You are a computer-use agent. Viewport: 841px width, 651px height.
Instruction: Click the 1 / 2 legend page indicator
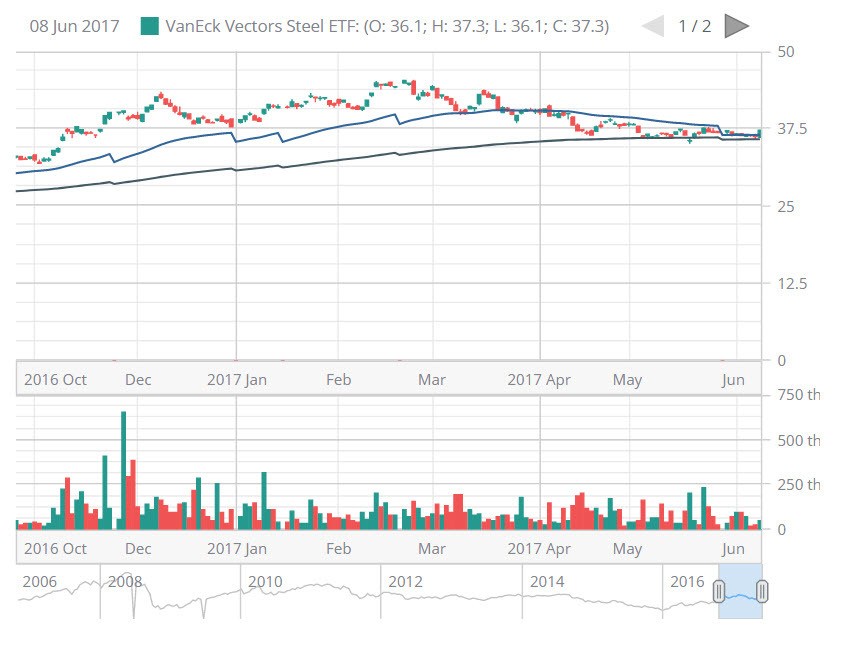694,26
